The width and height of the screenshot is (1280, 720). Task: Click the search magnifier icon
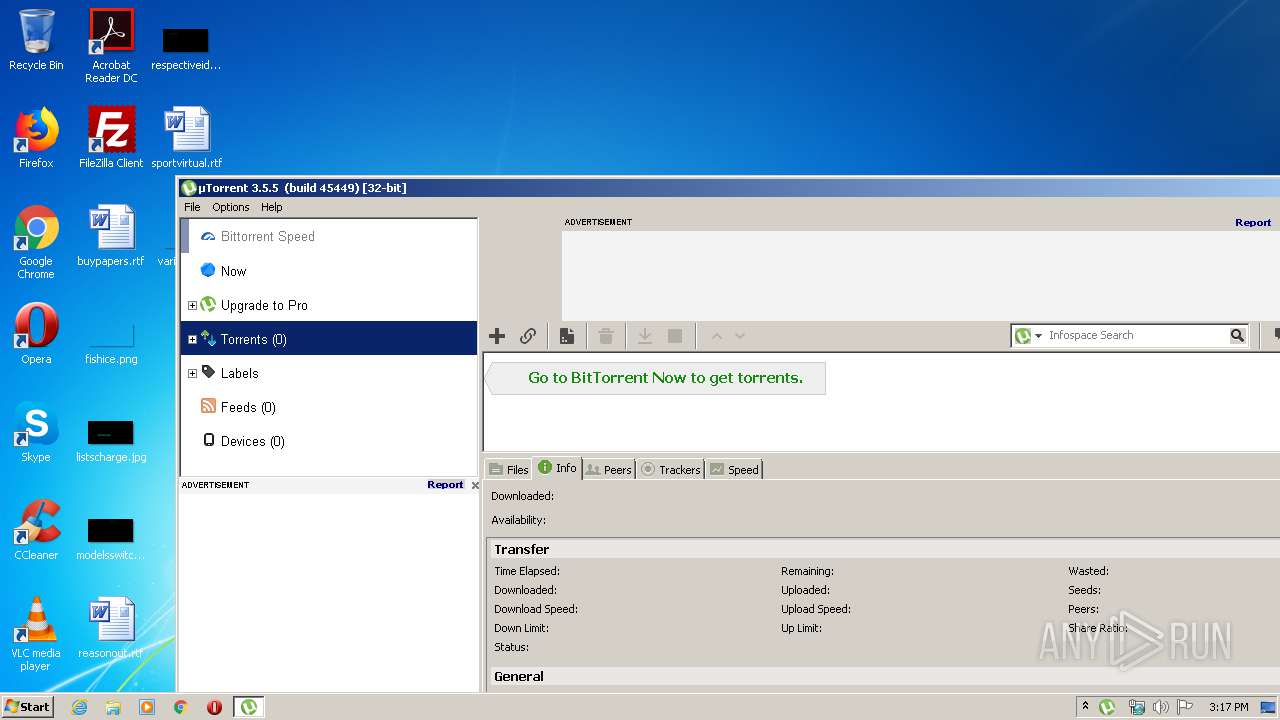[x=1237, y=336]
